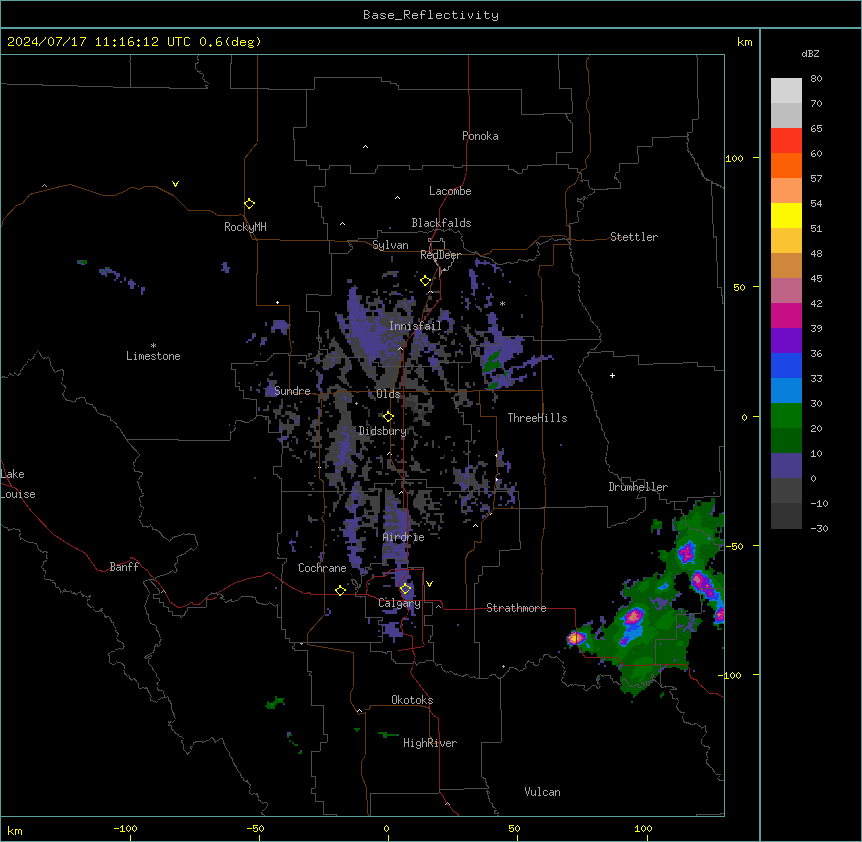Click the bottom-axis 50 km tick label
This screenshot has height=842, width=862.
click(514, 828)
